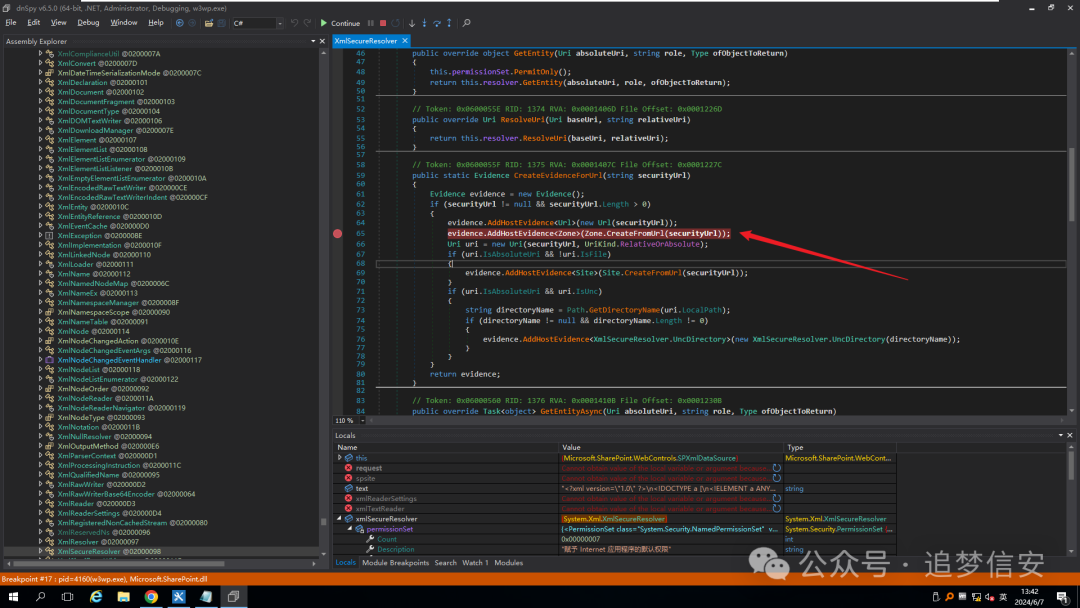Click the Stop debugging red square icon
Viewport: 1080px width, 608px height.
coord(382,23)
